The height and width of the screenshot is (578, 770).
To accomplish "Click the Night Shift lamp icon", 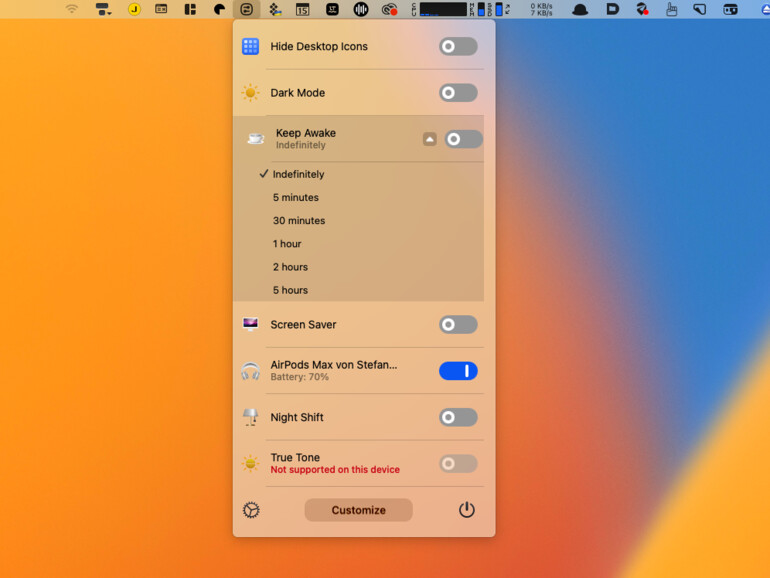I will (x=250, y=417).
